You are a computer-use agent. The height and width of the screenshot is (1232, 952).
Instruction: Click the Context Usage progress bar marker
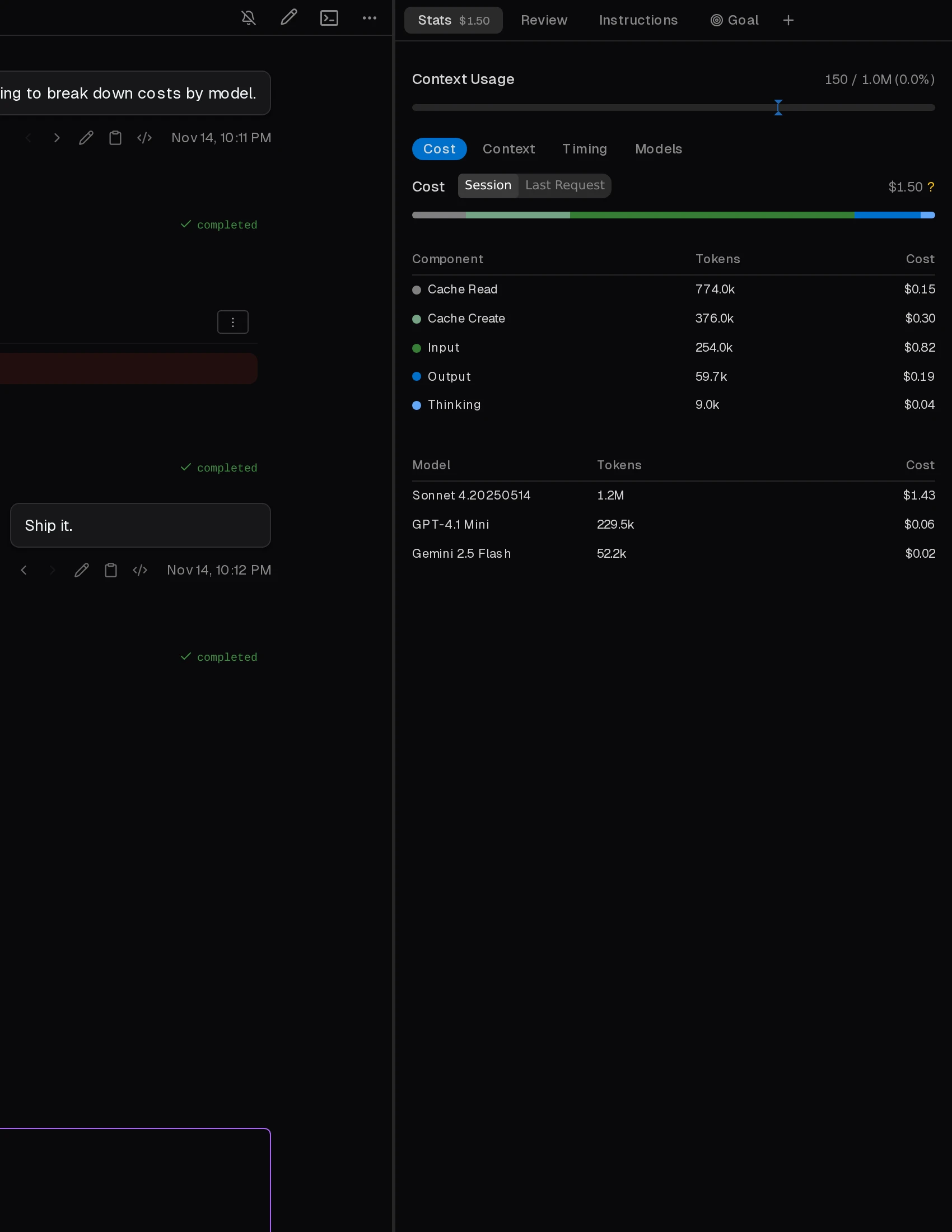[778, 107]
